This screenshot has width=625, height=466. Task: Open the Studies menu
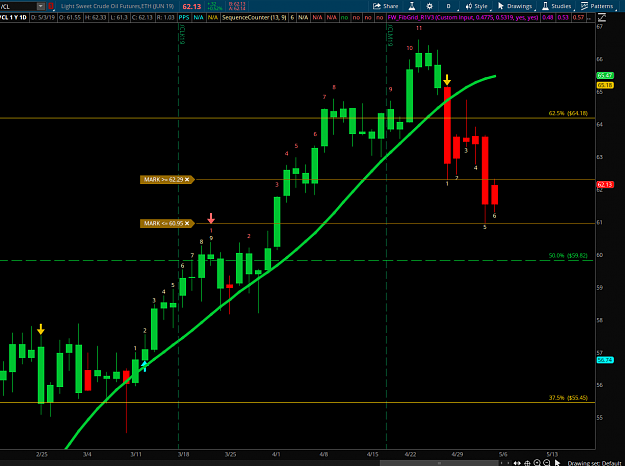coord(556,6)
